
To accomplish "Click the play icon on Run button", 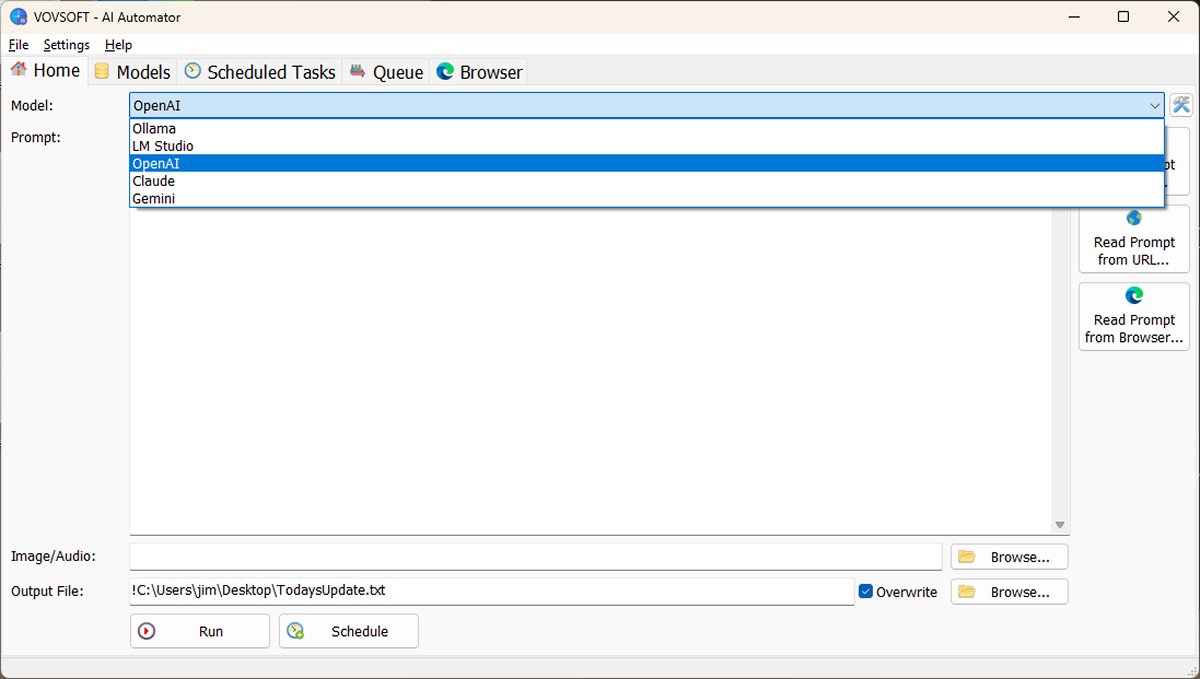I will pyautogui.click(x=147, y=631).
